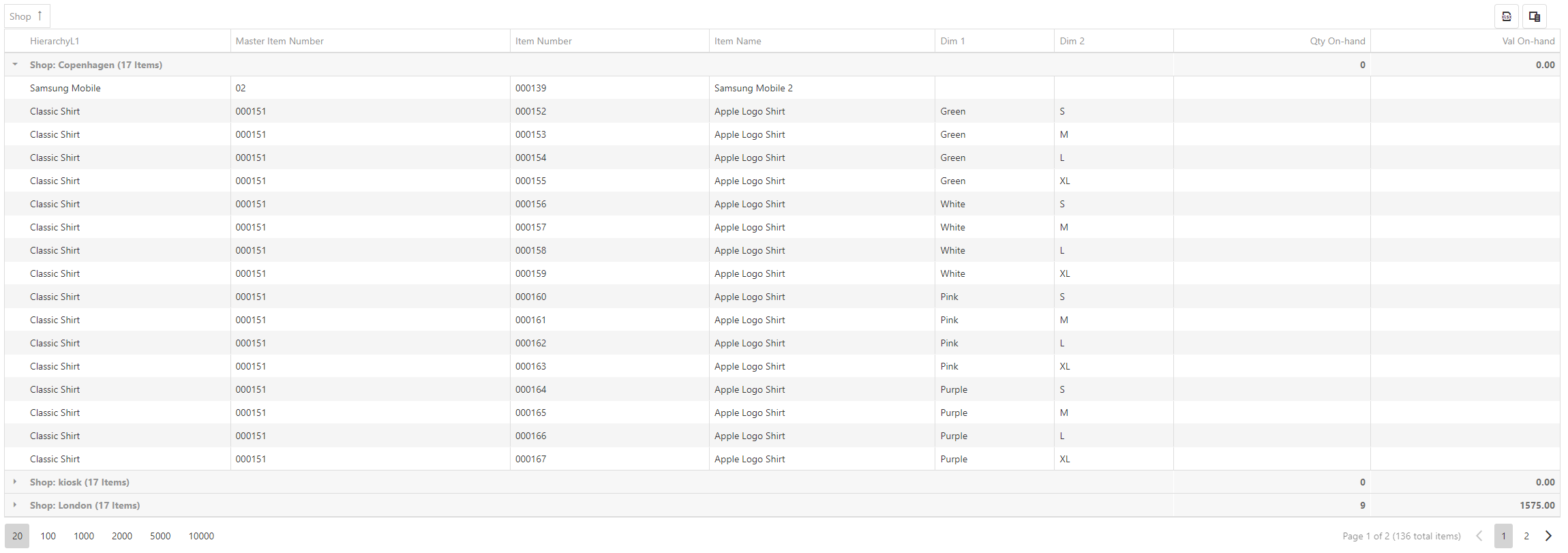1568x553 pixels.
Task: Click master item number 02
Action: pos(241,88)
